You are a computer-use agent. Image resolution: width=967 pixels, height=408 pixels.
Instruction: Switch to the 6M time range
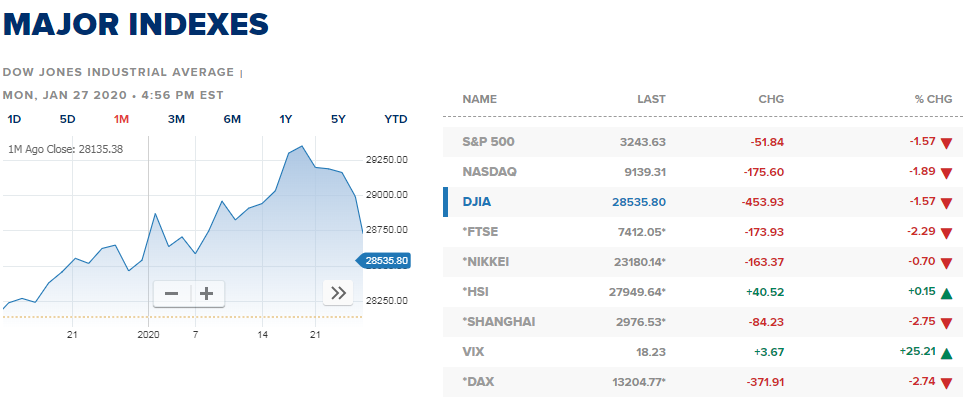pos(232,120)
